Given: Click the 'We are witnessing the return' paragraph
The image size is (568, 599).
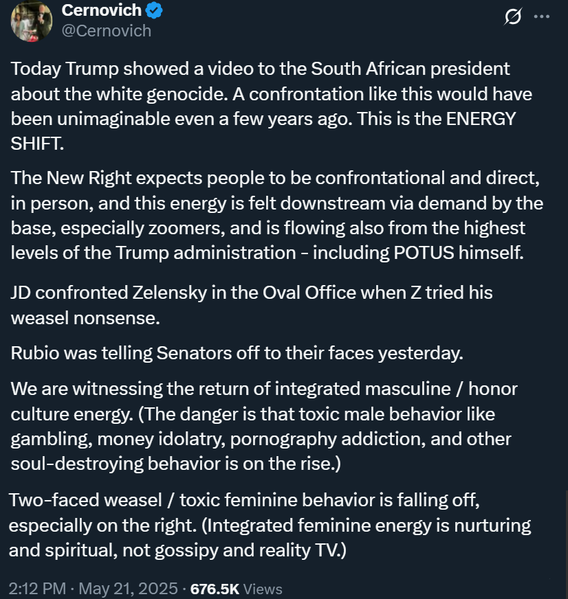Looking at the screenshot, I should [x=264, y=426].
